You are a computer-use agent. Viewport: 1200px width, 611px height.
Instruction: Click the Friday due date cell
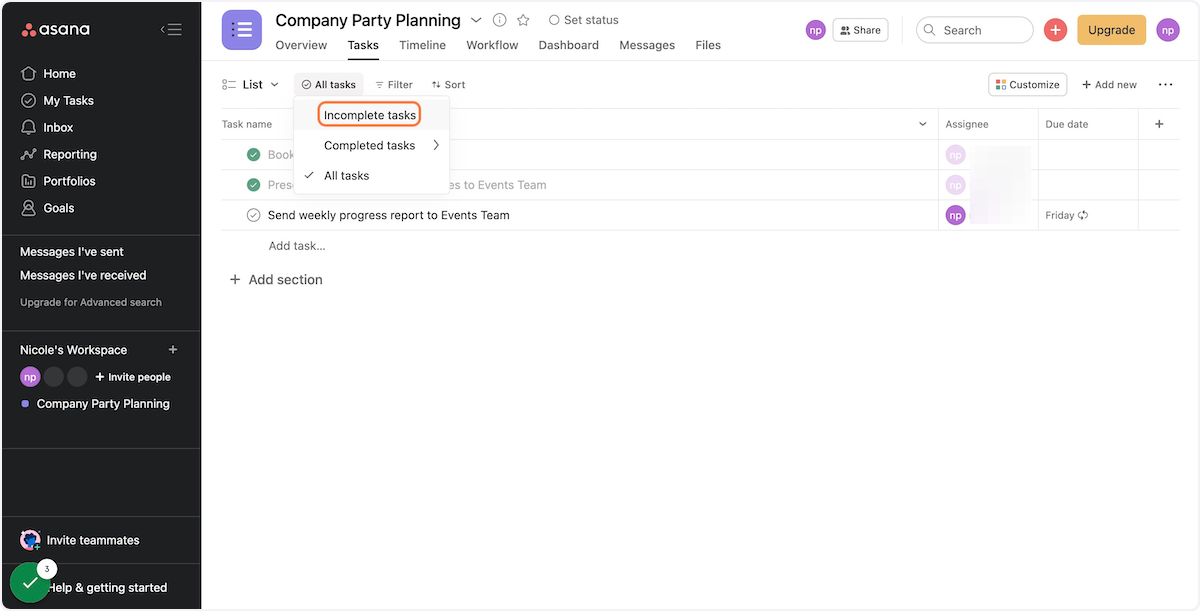point(1088,215)
